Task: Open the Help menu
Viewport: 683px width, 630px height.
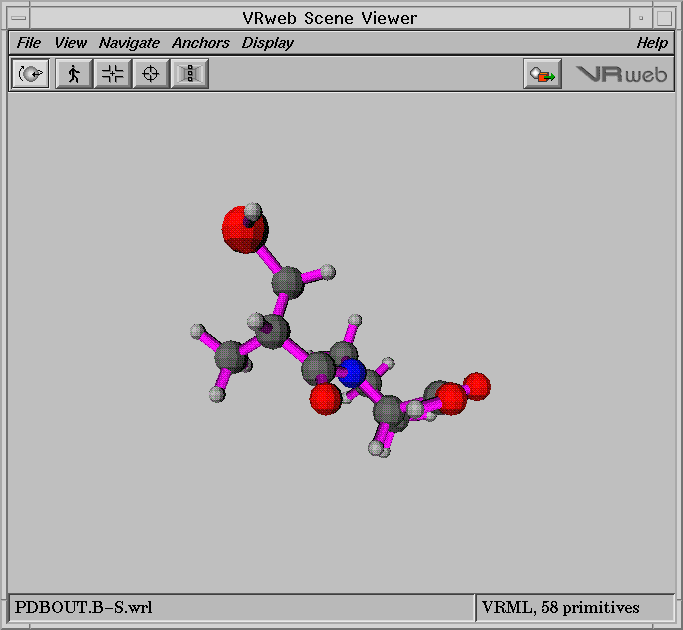Action: click(652, 43)
